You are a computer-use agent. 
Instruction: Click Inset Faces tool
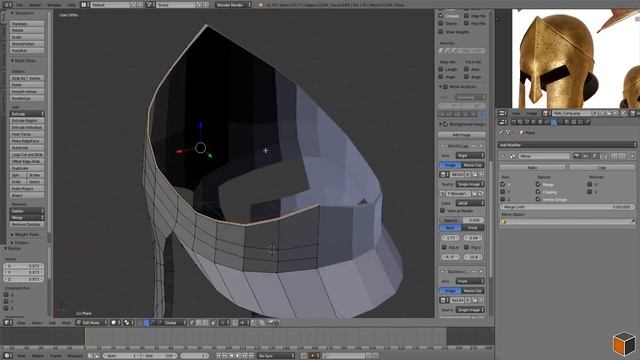27,134
